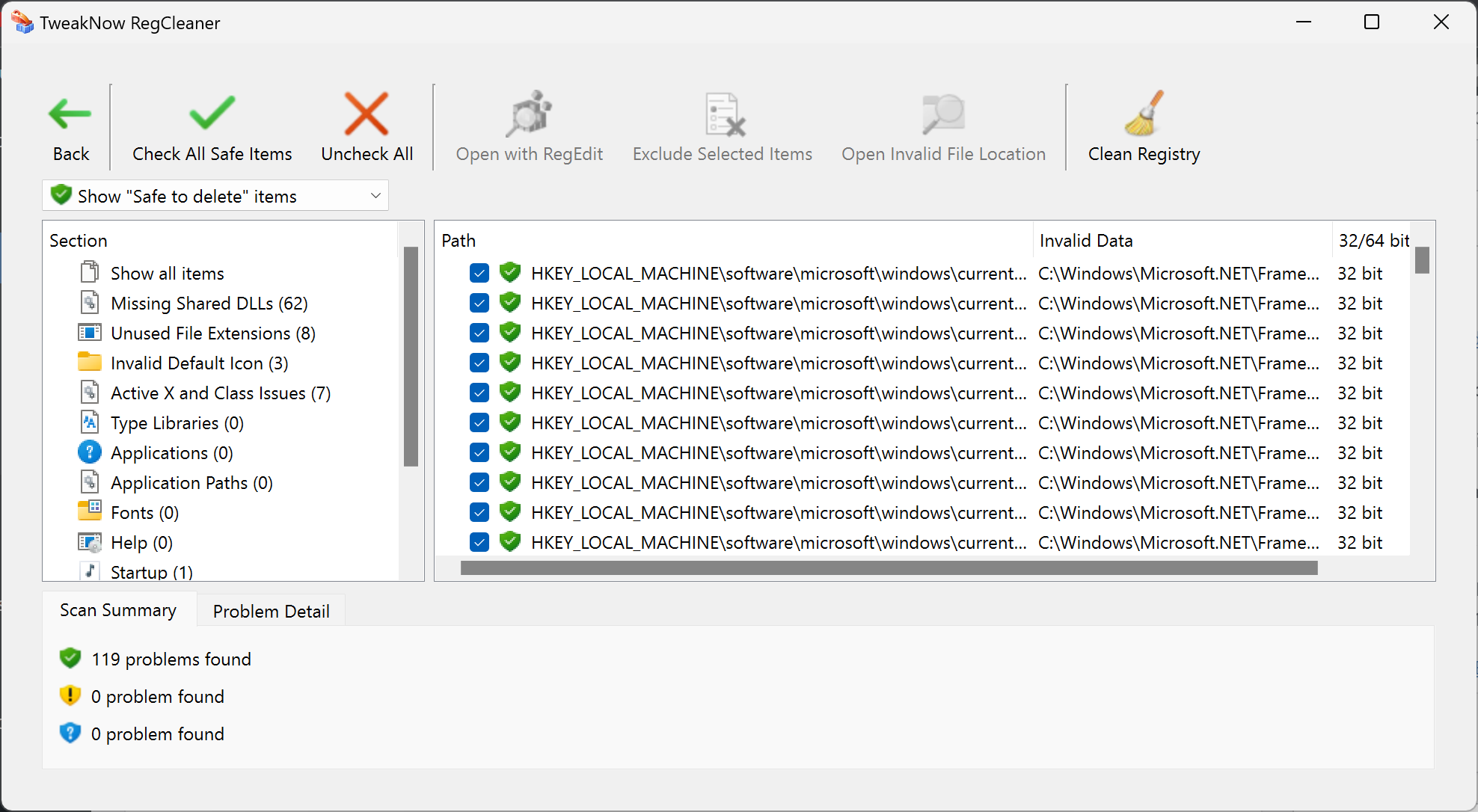Image resolution: width=1478 pixels, height=812 pixels.
Task: Click blue question shield in Scan Summary
Action: pyautogui.click(x=70, y=733)
